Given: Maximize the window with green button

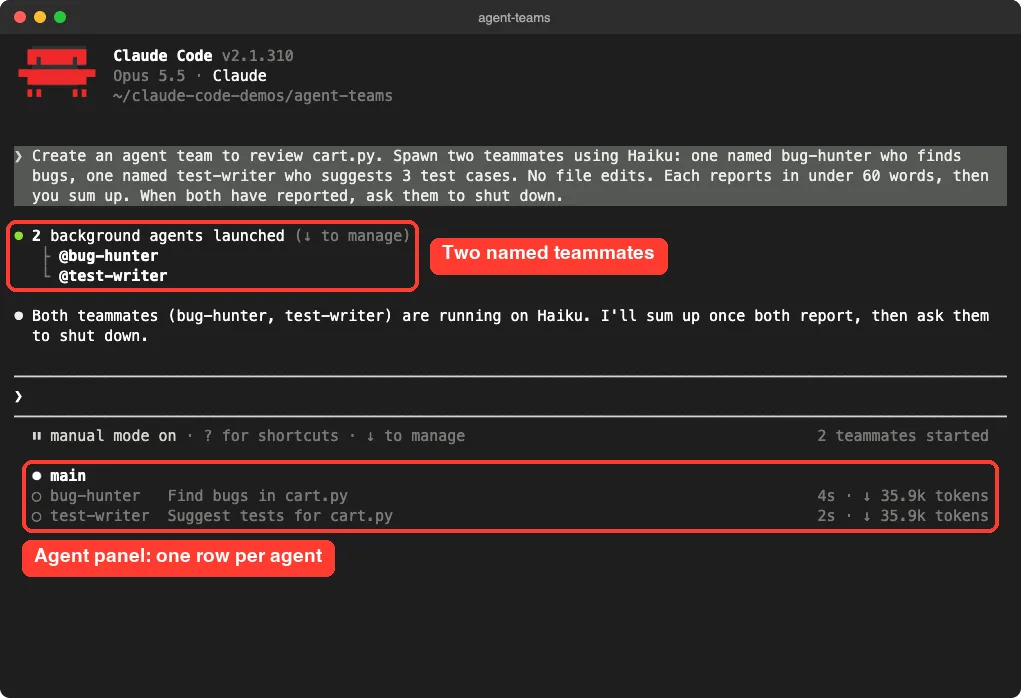Looking at the screenshot, I should pyautogui.click(x=60, y=17).
